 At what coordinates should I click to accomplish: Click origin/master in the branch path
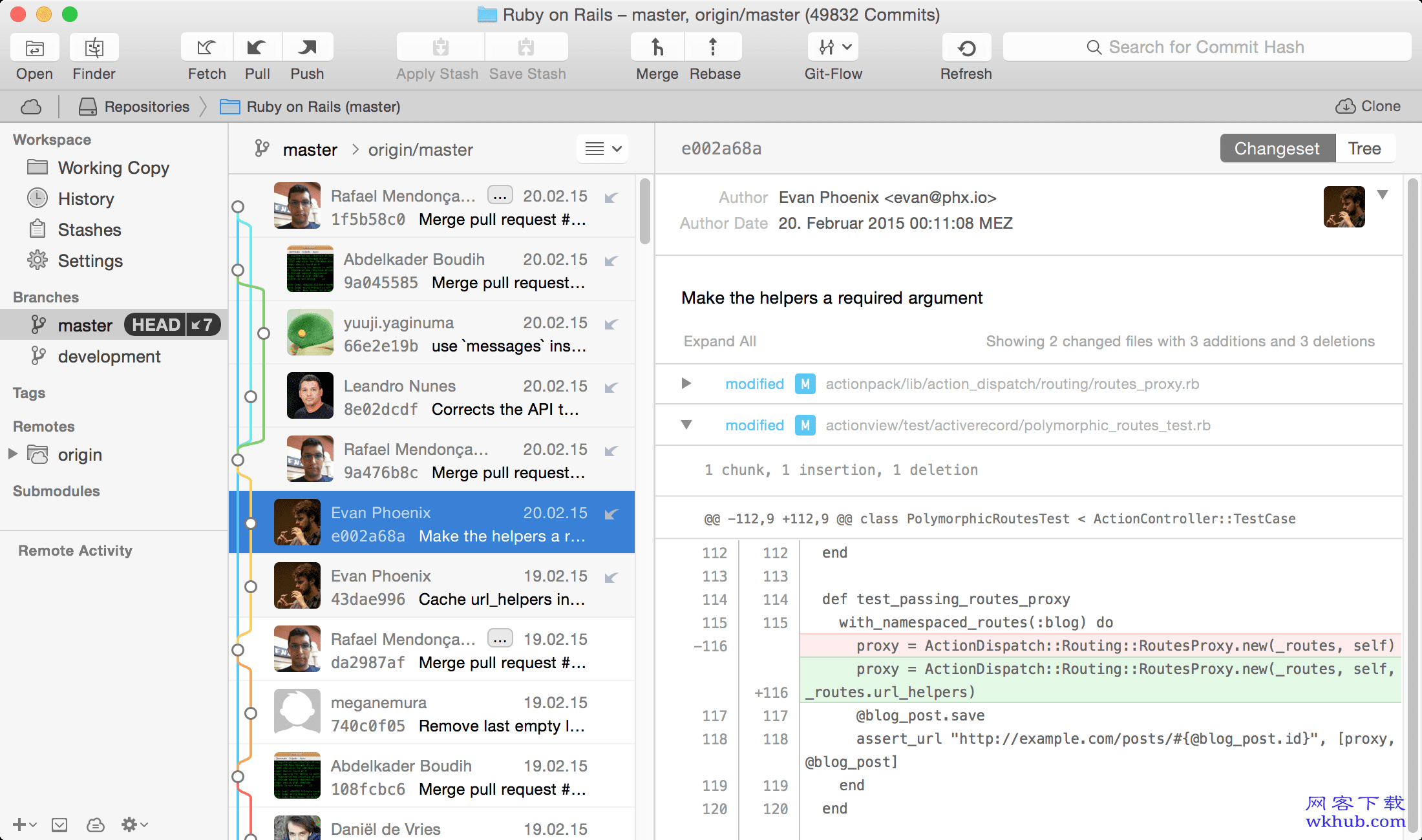pos(421,150)
